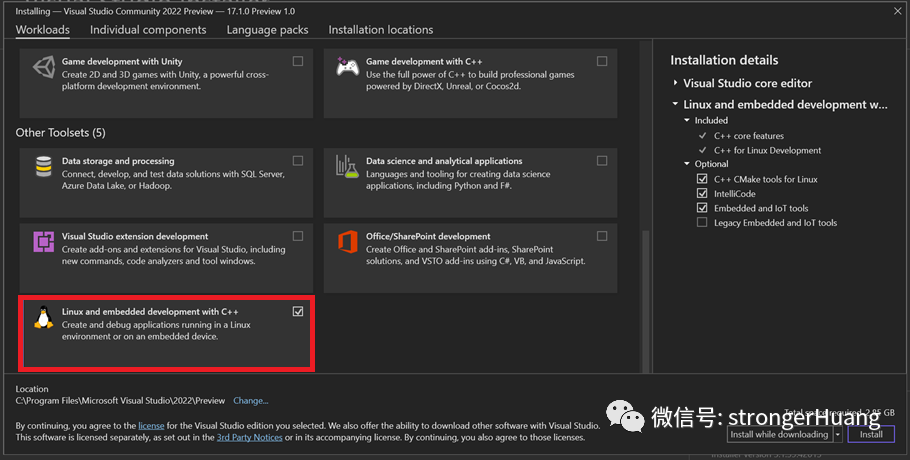Screen dimensions: 910x460
Task: Click 'Game development with Unity' title
Action: [x=122, y=61]
